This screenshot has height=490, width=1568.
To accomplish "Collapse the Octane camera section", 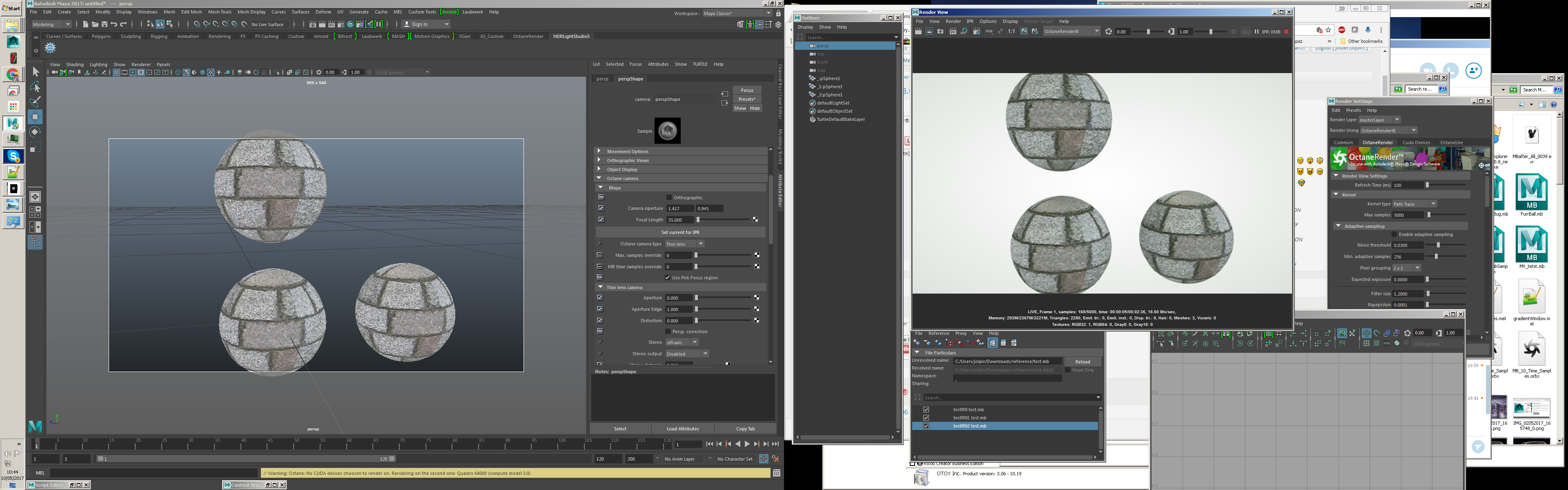I will click(680, 178).
